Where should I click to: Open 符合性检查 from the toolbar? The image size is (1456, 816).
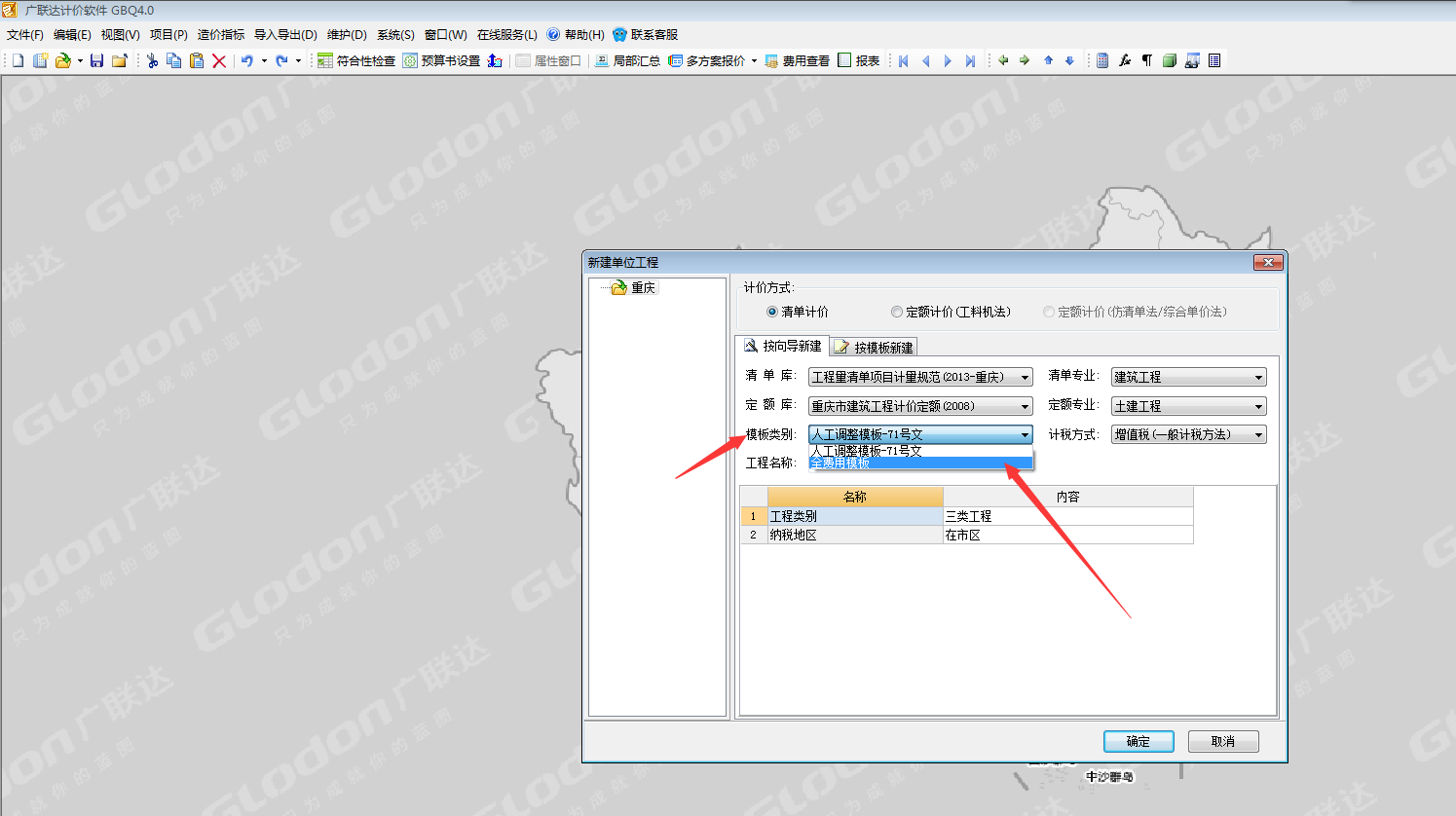(356, 60)
